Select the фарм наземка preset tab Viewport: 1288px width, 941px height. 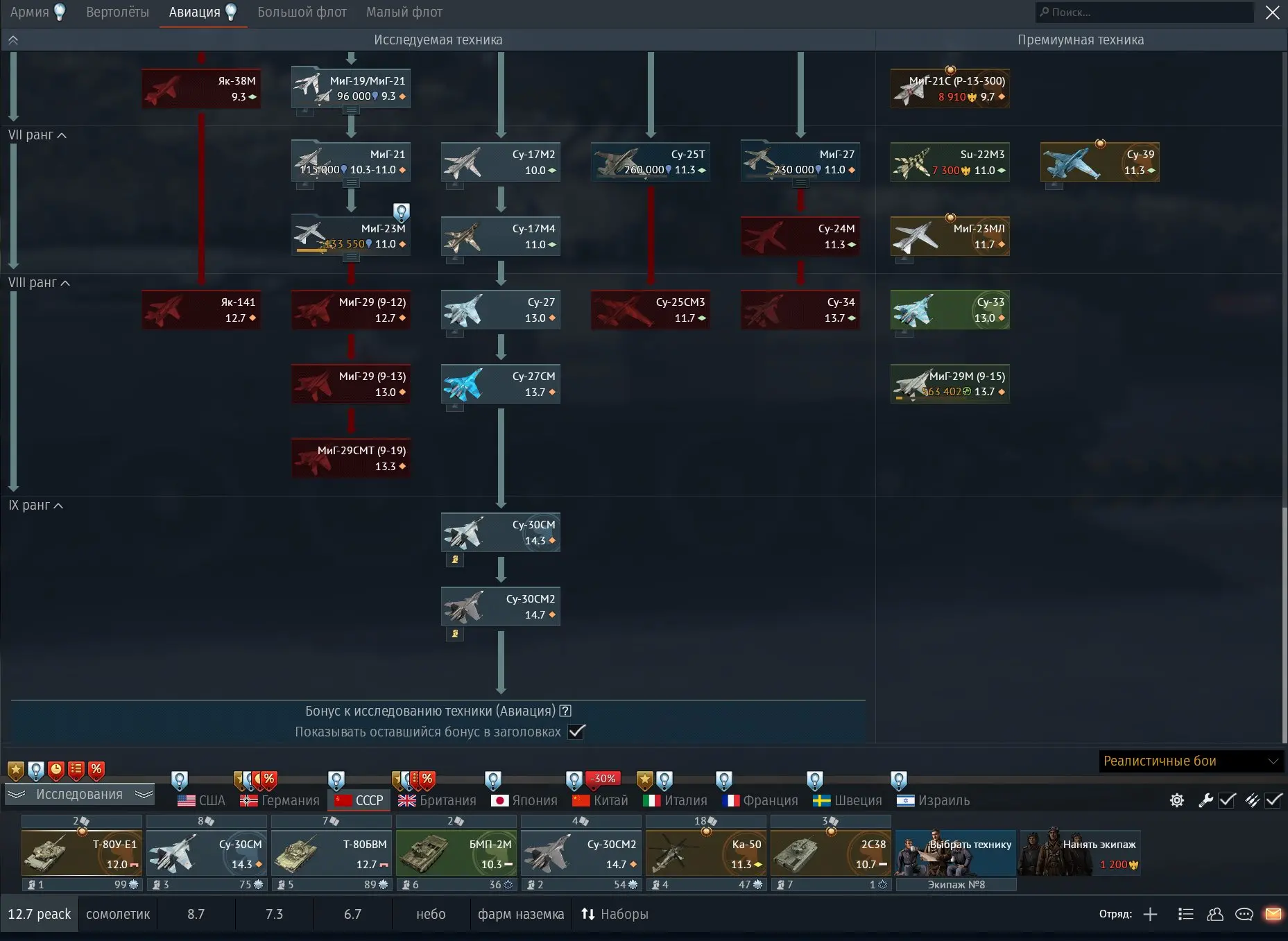[520, 914]
